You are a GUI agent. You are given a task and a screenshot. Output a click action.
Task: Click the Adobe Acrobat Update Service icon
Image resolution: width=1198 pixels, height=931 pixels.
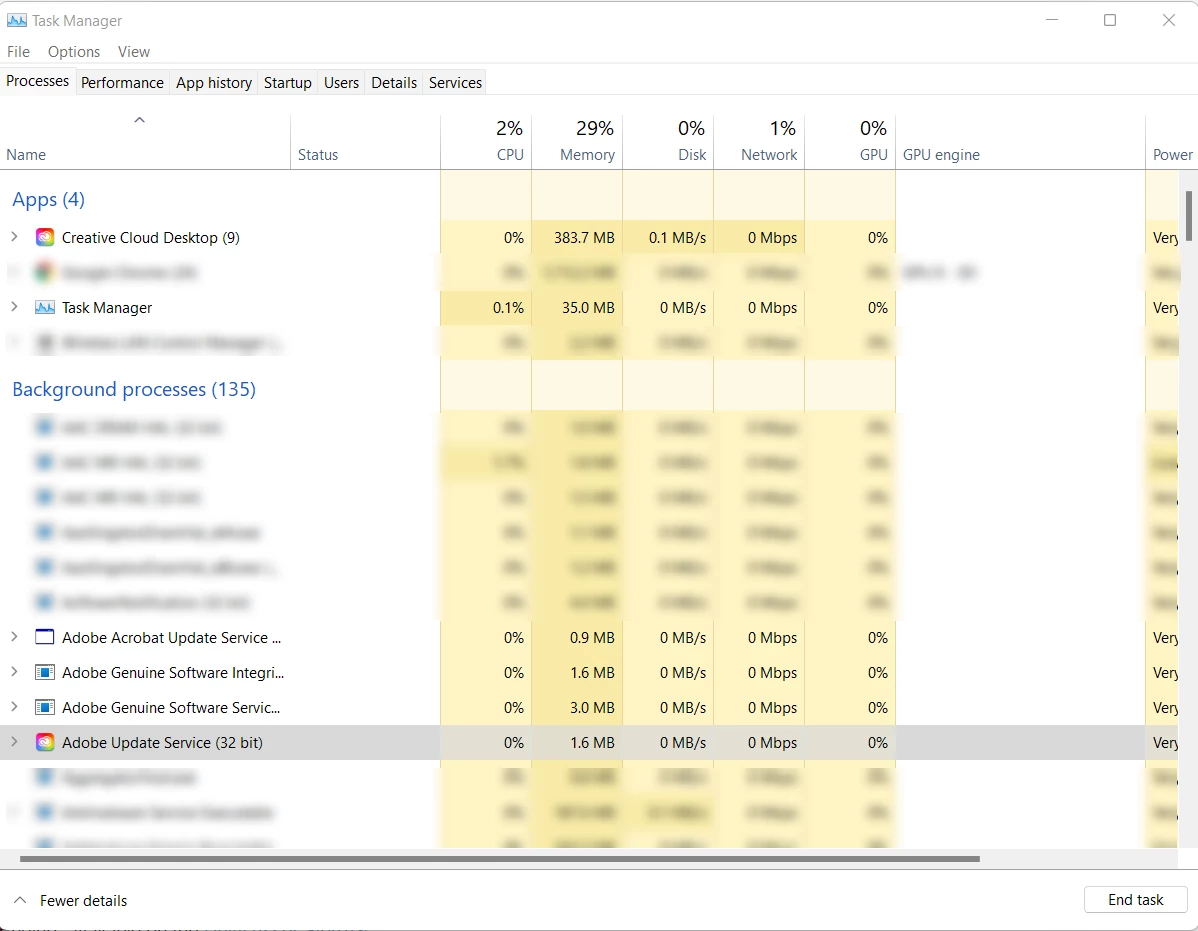[45, 637]
